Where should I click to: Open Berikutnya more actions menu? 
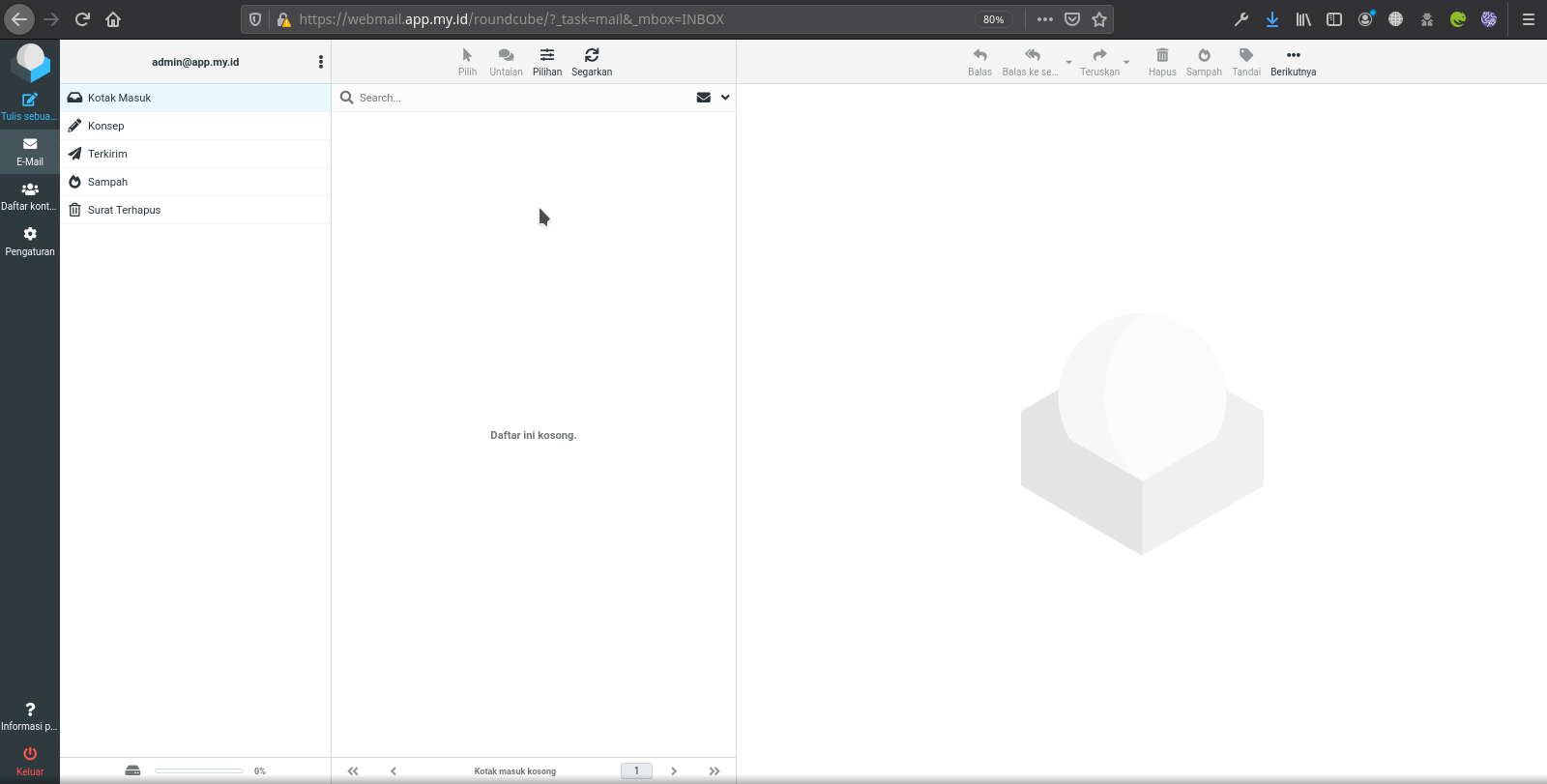coord(1294,62)
